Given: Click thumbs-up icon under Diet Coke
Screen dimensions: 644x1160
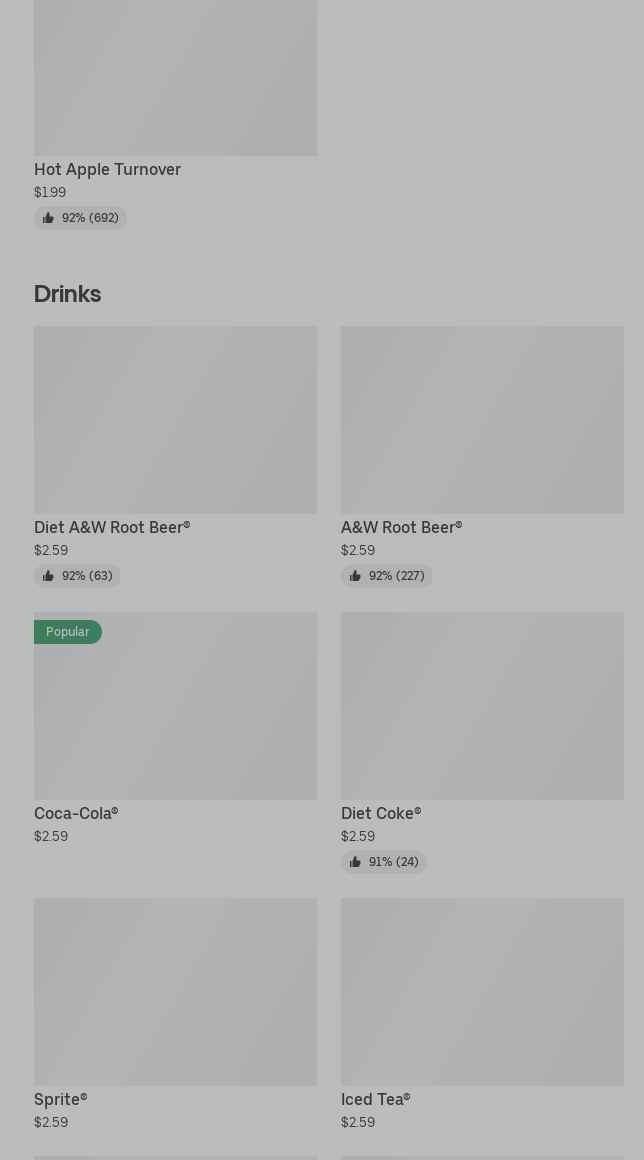Looking at the screenshot, I should pyautogui.click(x=355, y=862).
